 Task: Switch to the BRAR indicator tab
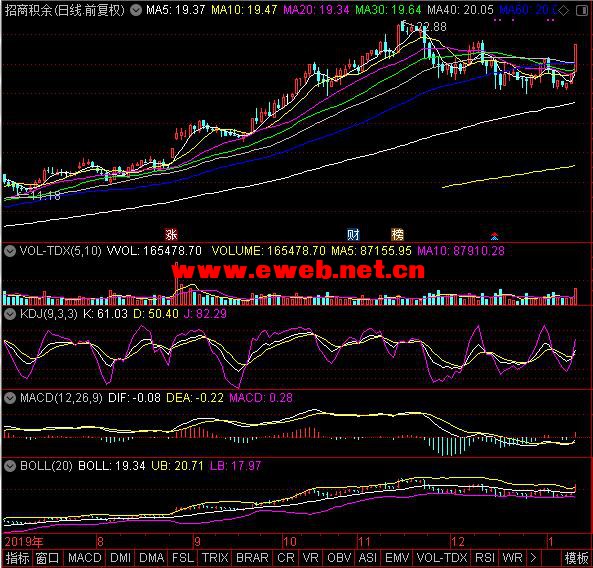pyautogui.click(x=252, y=558)
